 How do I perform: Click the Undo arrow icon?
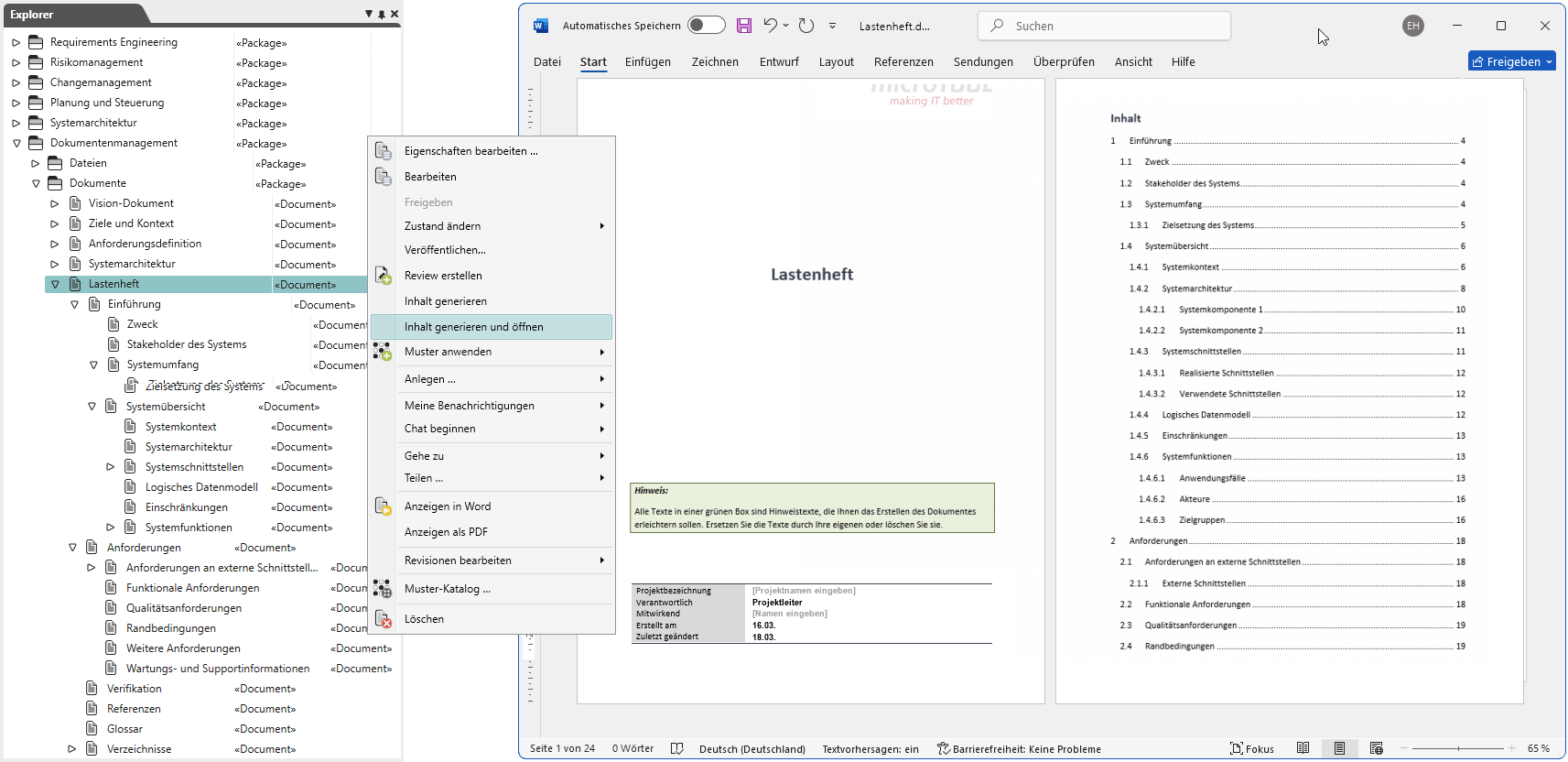click(770, 26)
